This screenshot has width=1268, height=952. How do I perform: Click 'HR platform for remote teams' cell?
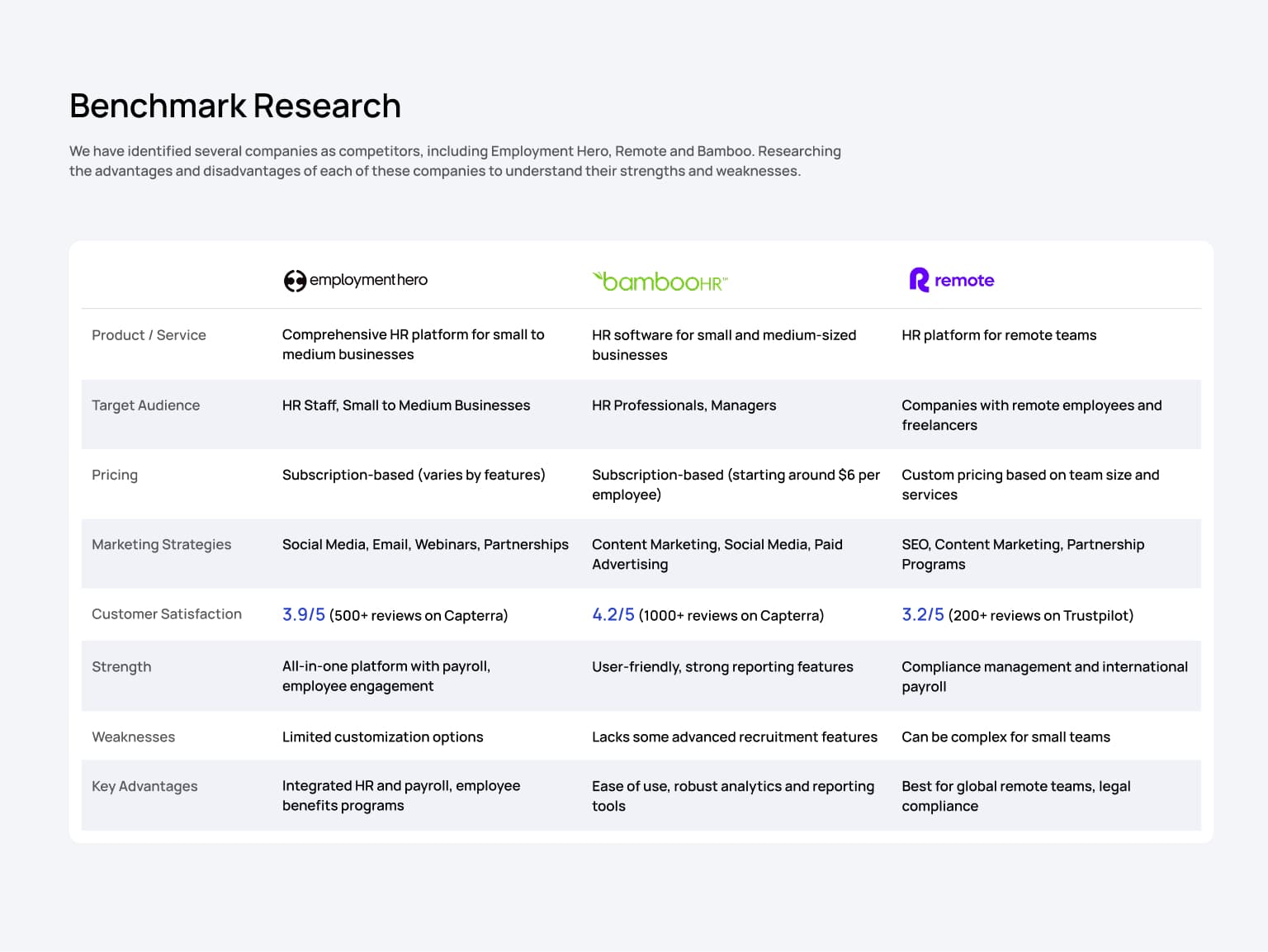999,335
